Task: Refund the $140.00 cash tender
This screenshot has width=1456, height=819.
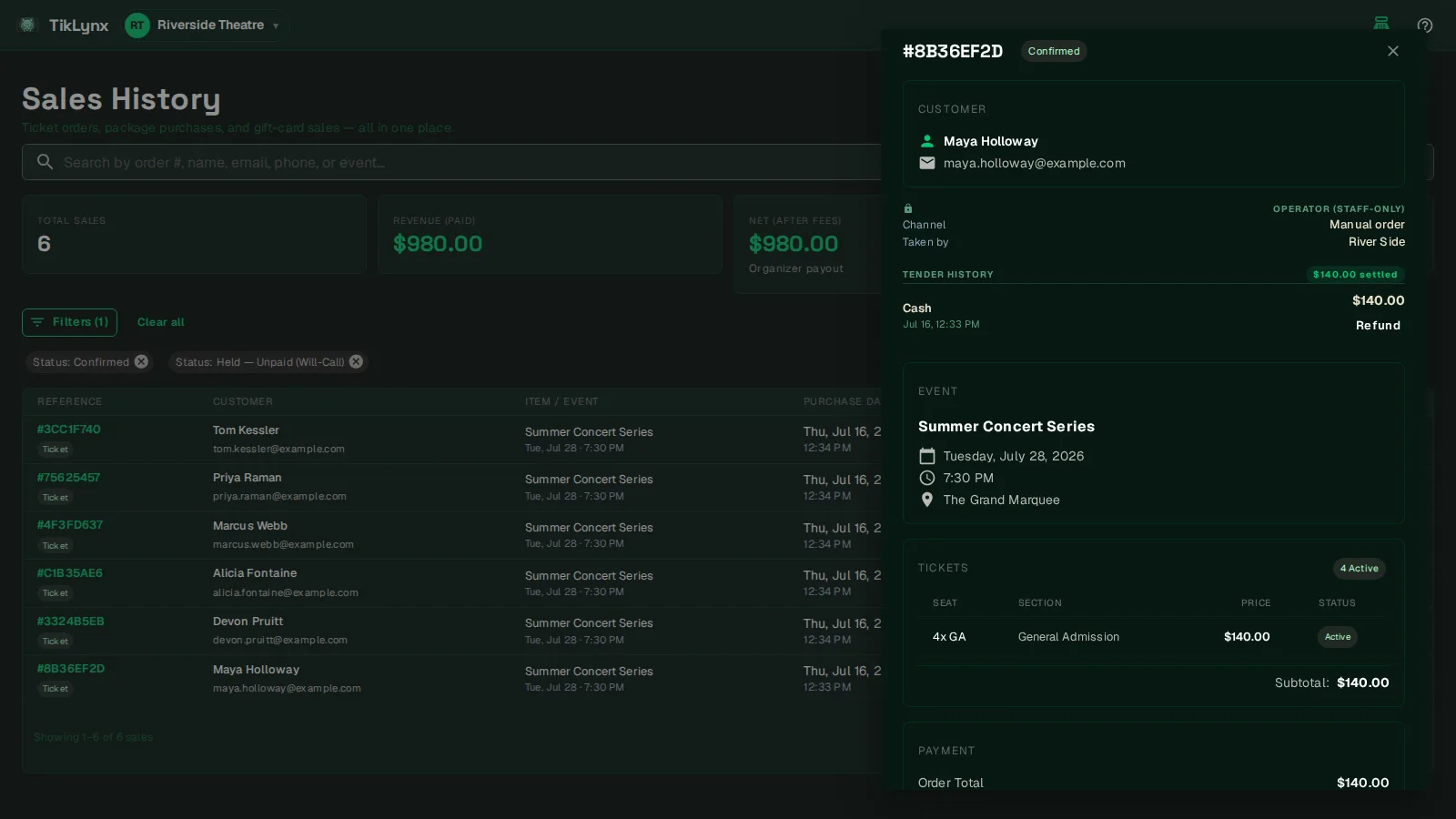Action: pyautogui.click(x=1378, y=326)
